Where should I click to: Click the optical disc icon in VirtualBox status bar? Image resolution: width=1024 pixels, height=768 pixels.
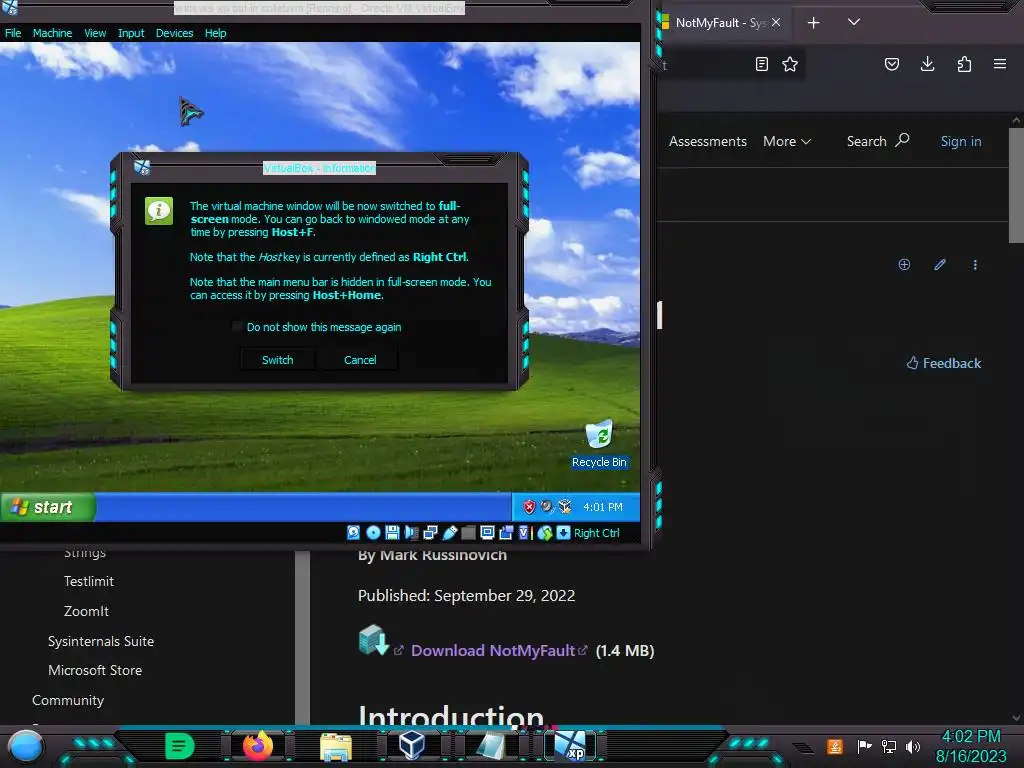point(373,533)
